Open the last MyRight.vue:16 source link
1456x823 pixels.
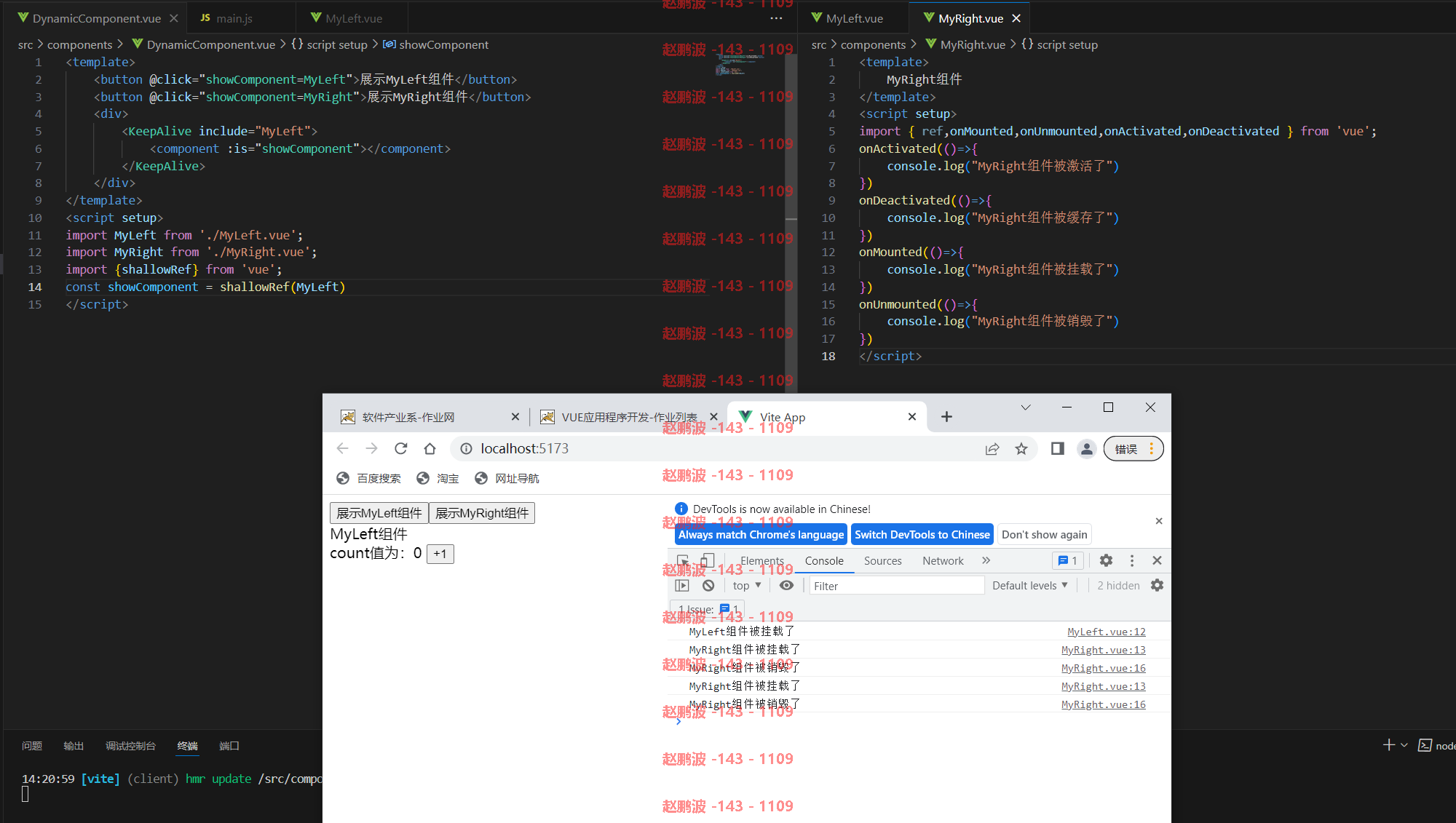click(1103, 704)
